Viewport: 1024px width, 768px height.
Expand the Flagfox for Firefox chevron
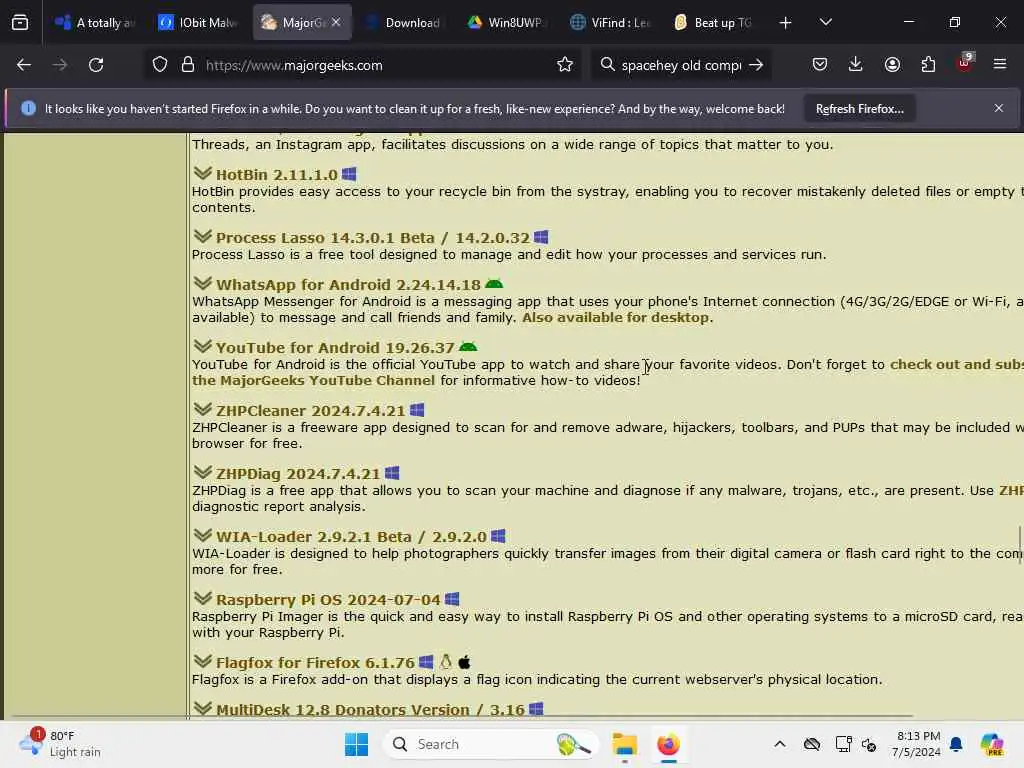203,661
